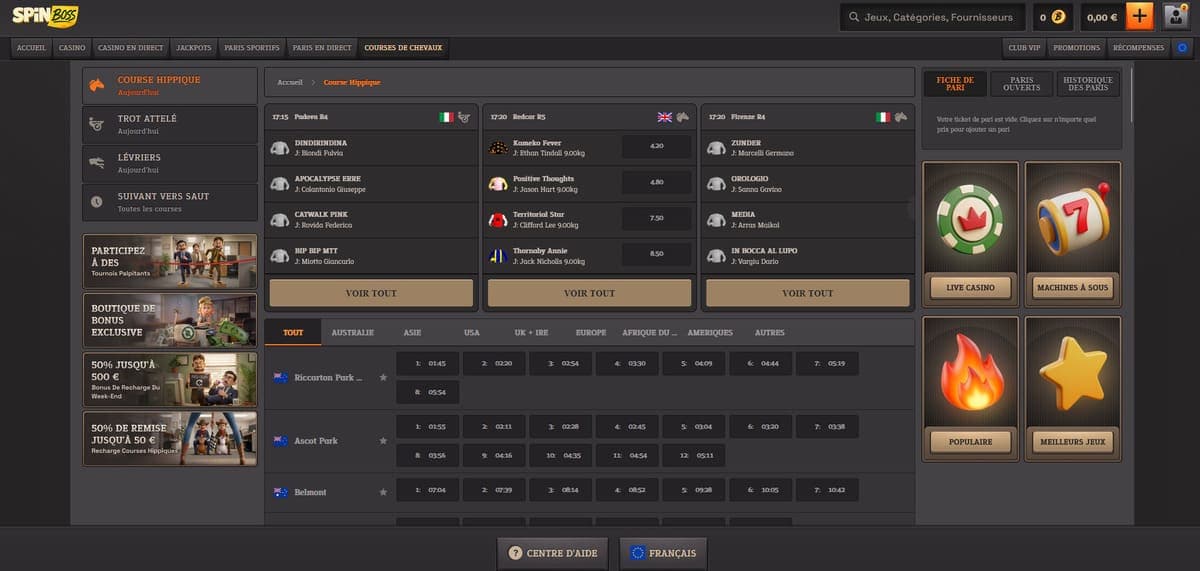Screen dimensions: 1200x571
Task: Click the Territorial Star red silk icon
Action: coord(497,219)
